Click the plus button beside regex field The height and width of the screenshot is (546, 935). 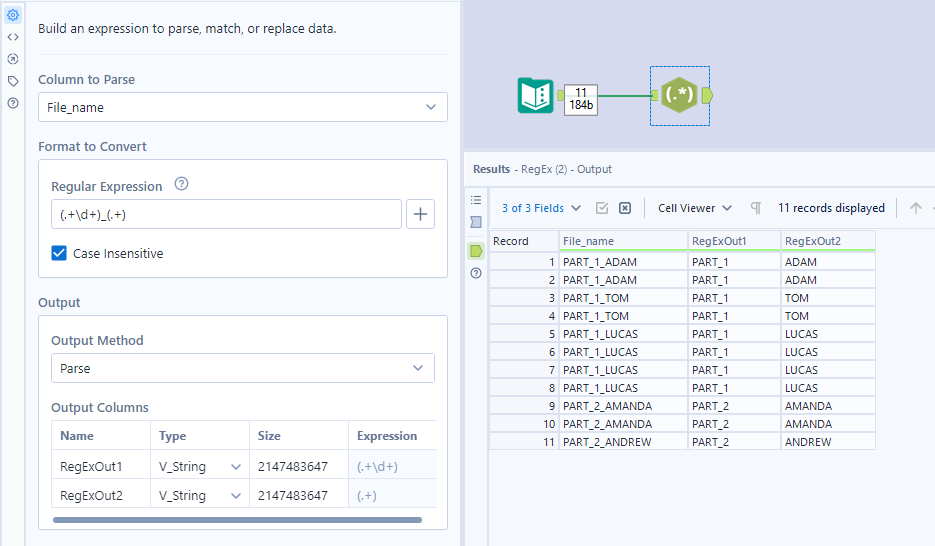[x=420, y=214]
